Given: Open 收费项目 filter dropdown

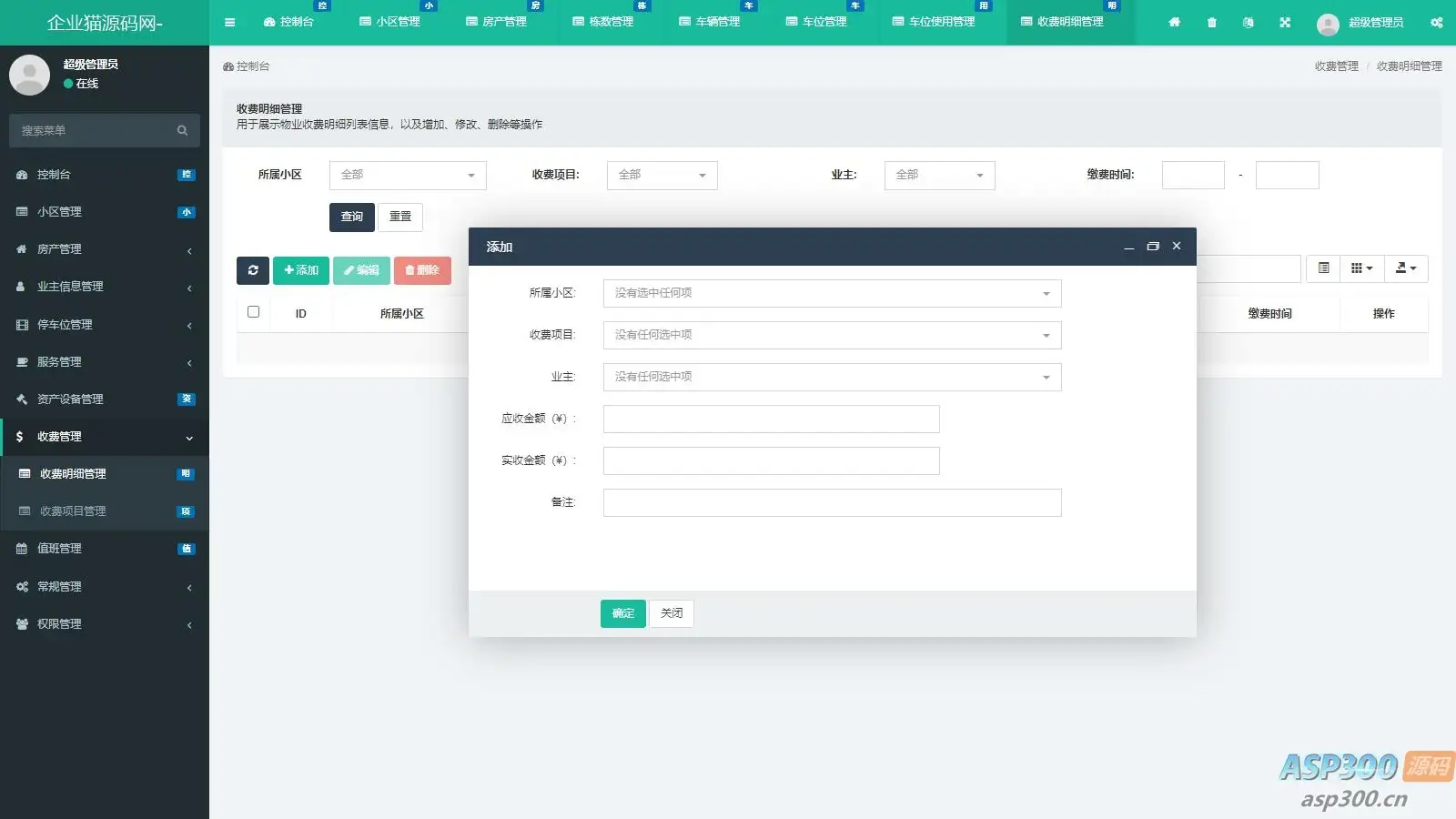Looking at the screenshot, I should click(x=662, y=175).
